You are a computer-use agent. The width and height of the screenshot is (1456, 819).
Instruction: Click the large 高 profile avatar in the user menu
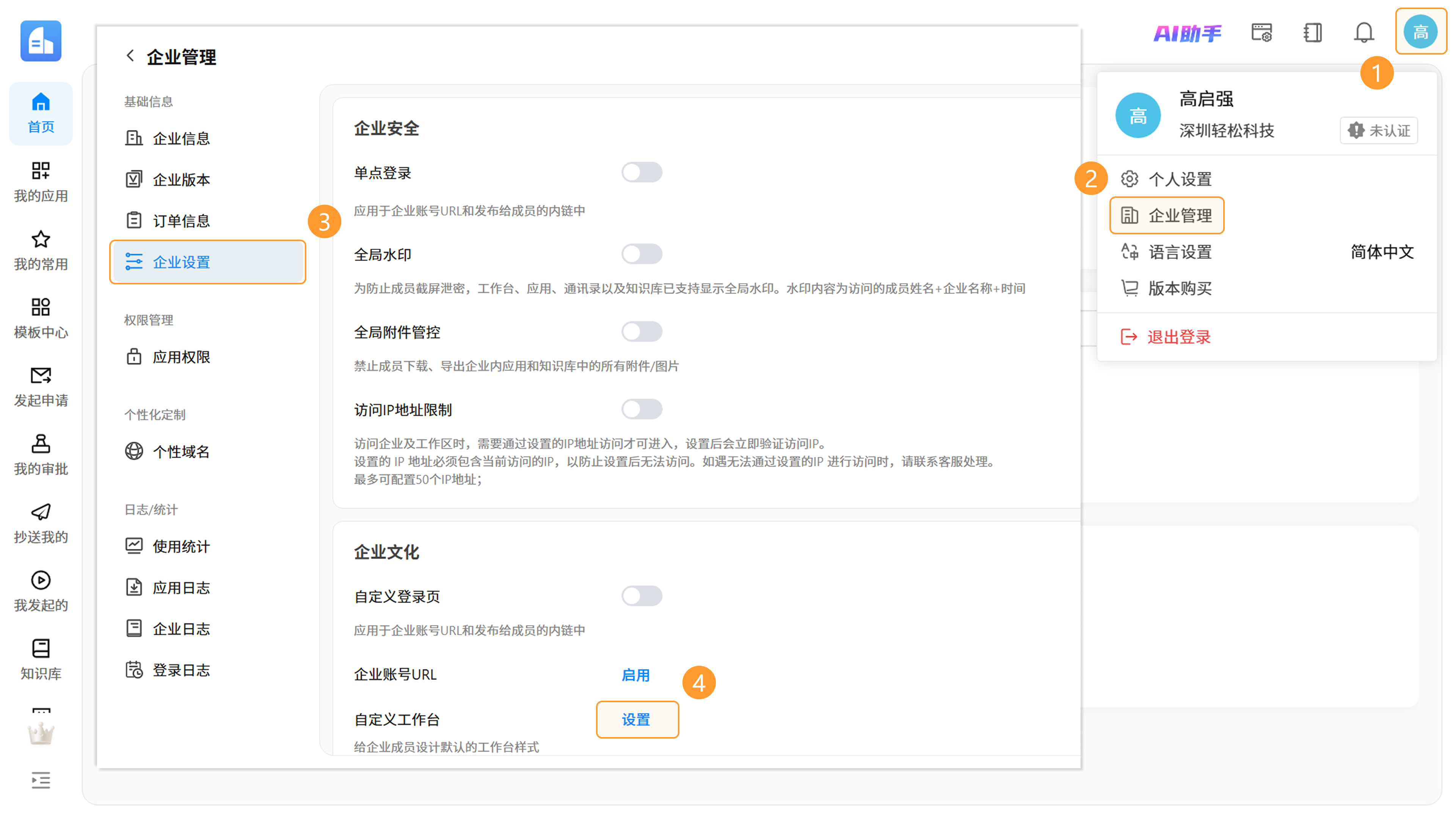click(x=1138, y=115)
